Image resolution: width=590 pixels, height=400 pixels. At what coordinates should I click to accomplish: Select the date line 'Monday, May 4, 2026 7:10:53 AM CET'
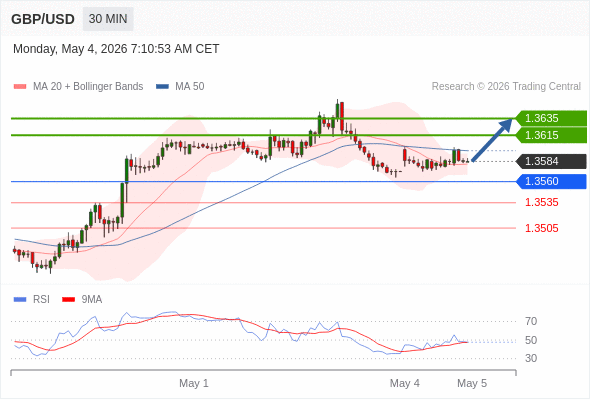pos(116,49)
